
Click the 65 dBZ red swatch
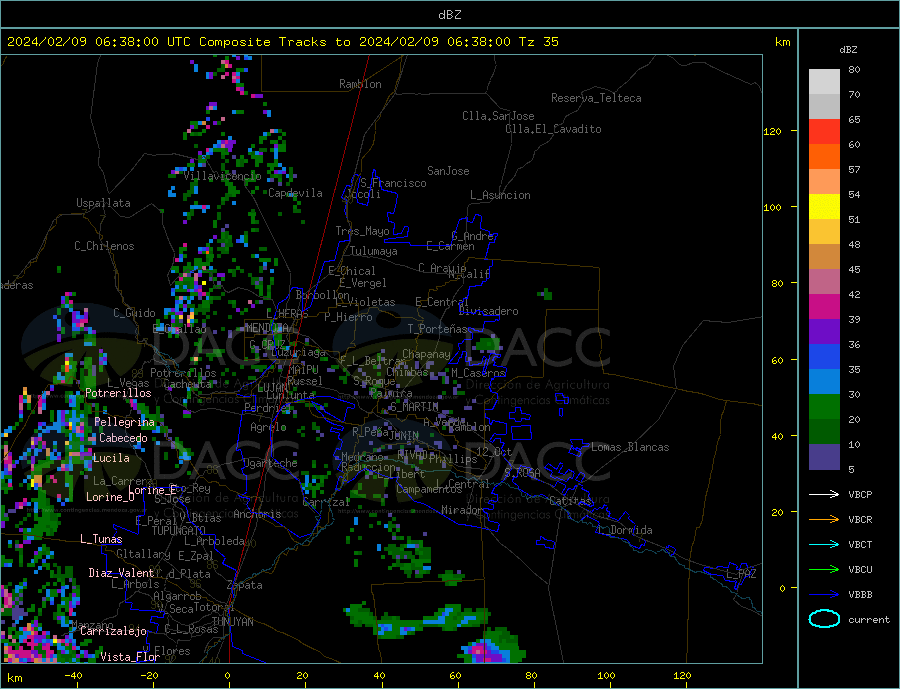pyautogui.click(x=824, y=131)
